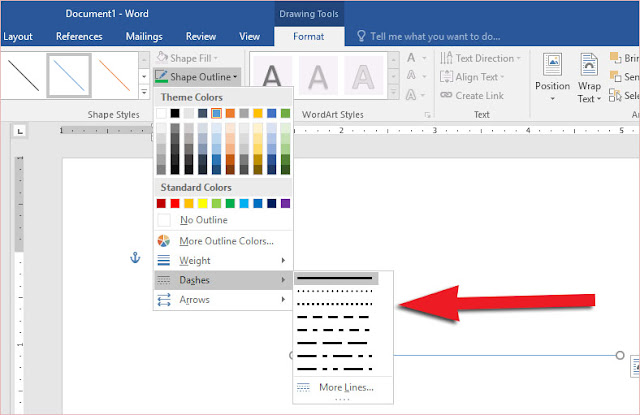640x415 pixels.
Task: Click the Tell me lightbulb icon
Action: [x=361, y=36]
